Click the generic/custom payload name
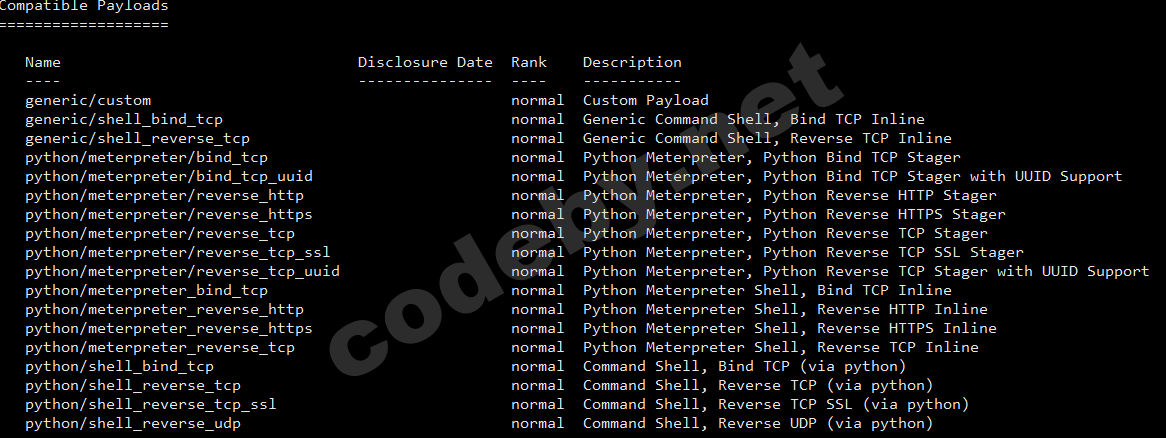1166x438 pixels. click(88, 100)
